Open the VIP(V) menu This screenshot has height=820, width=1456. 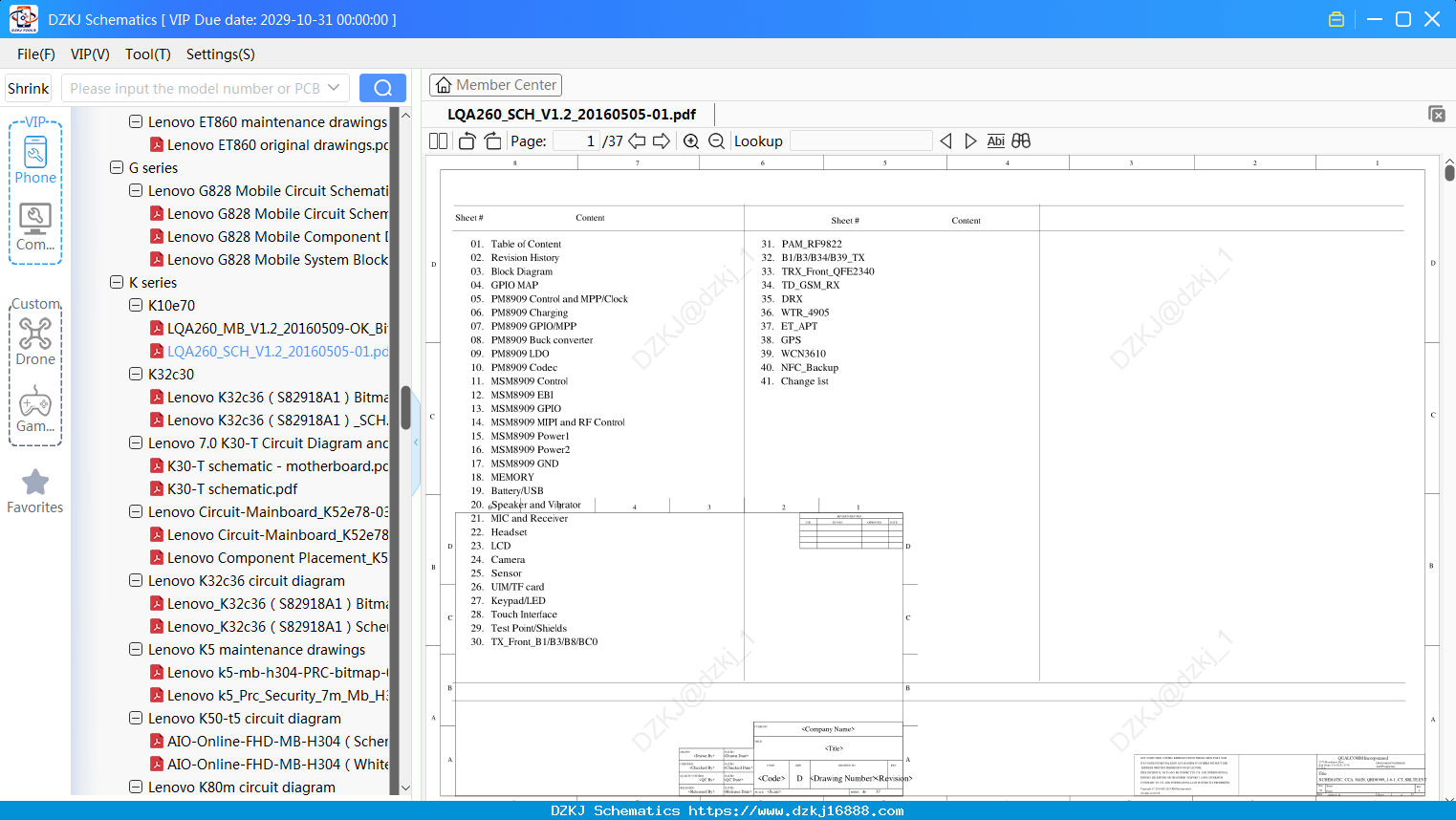click(x=90, y=54)
